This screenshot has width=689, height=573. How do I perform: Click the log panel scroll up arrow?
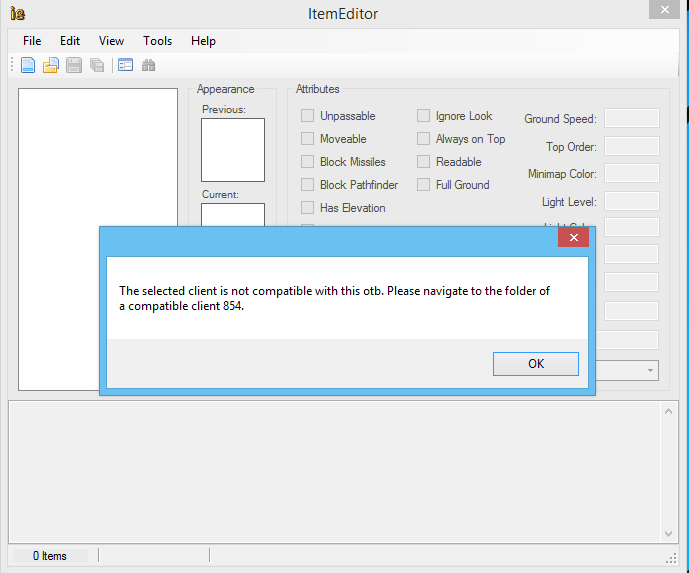click(668, 412)
